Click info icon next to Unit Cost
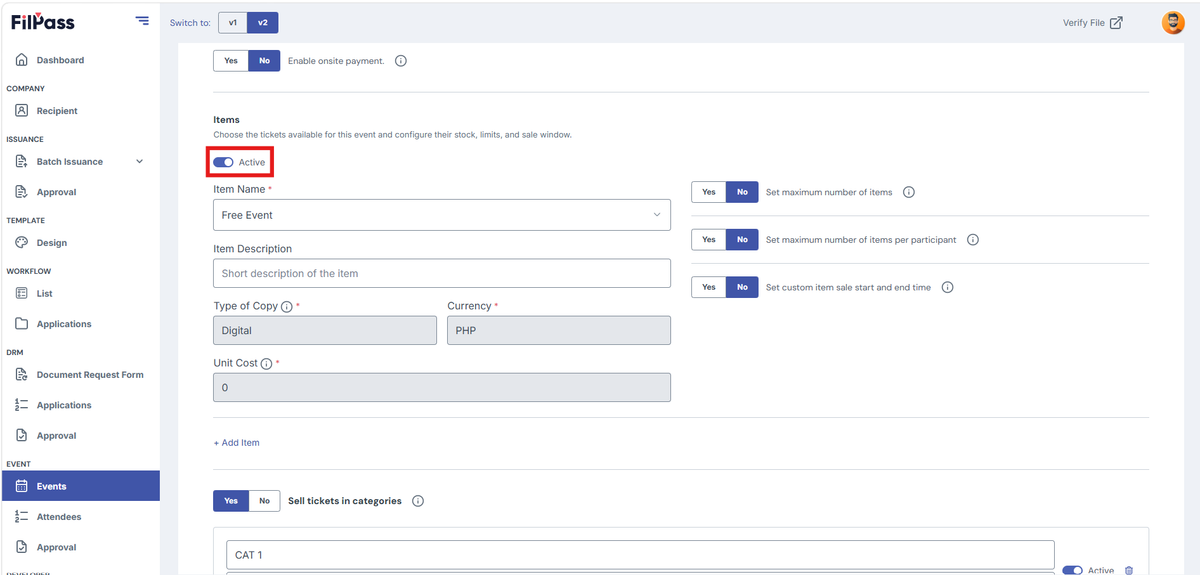Viewport: 1200px width, 575px height. pyautogui.click(x=266, y=364)
